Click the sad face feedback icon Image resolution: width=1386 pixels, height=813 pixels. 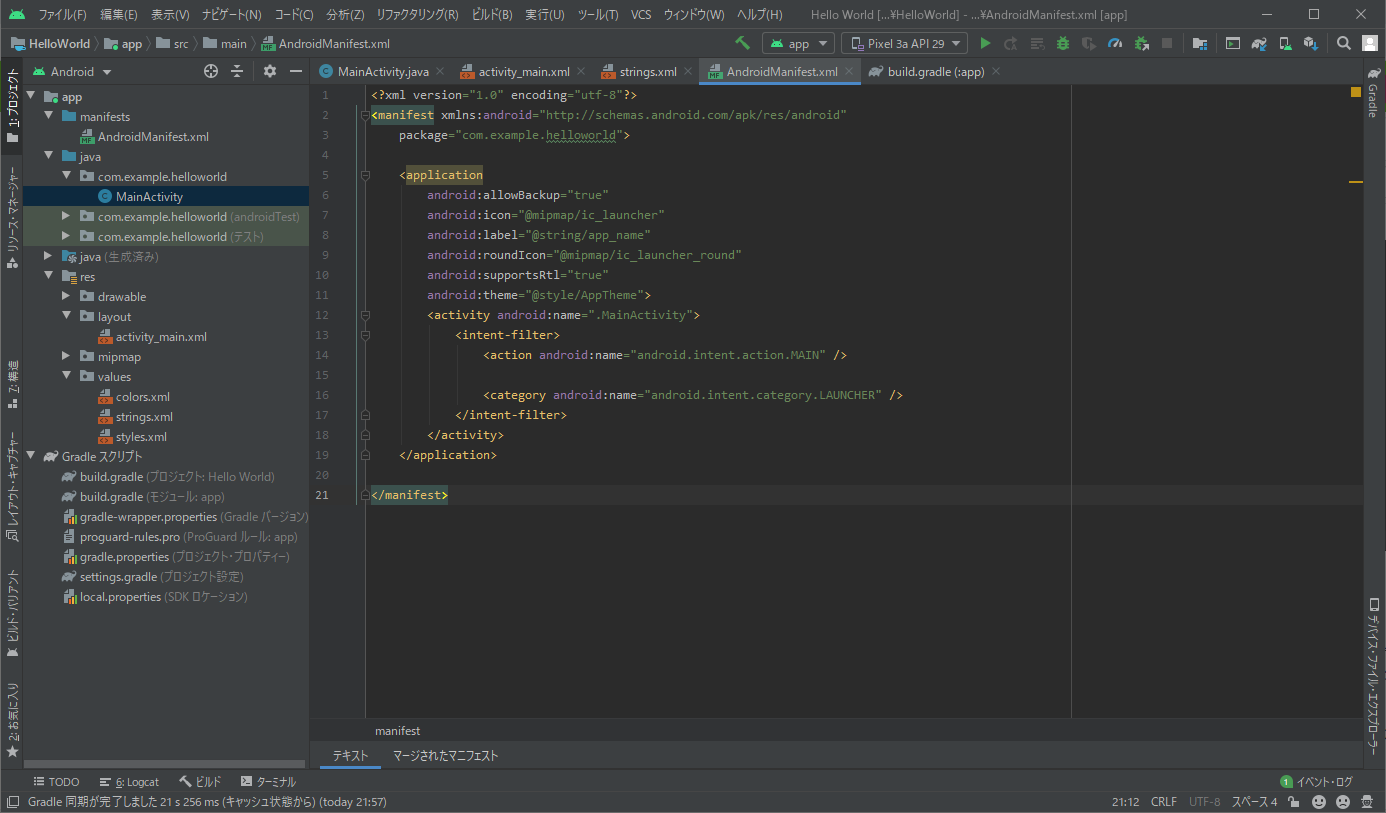(x=1342, y=802)
